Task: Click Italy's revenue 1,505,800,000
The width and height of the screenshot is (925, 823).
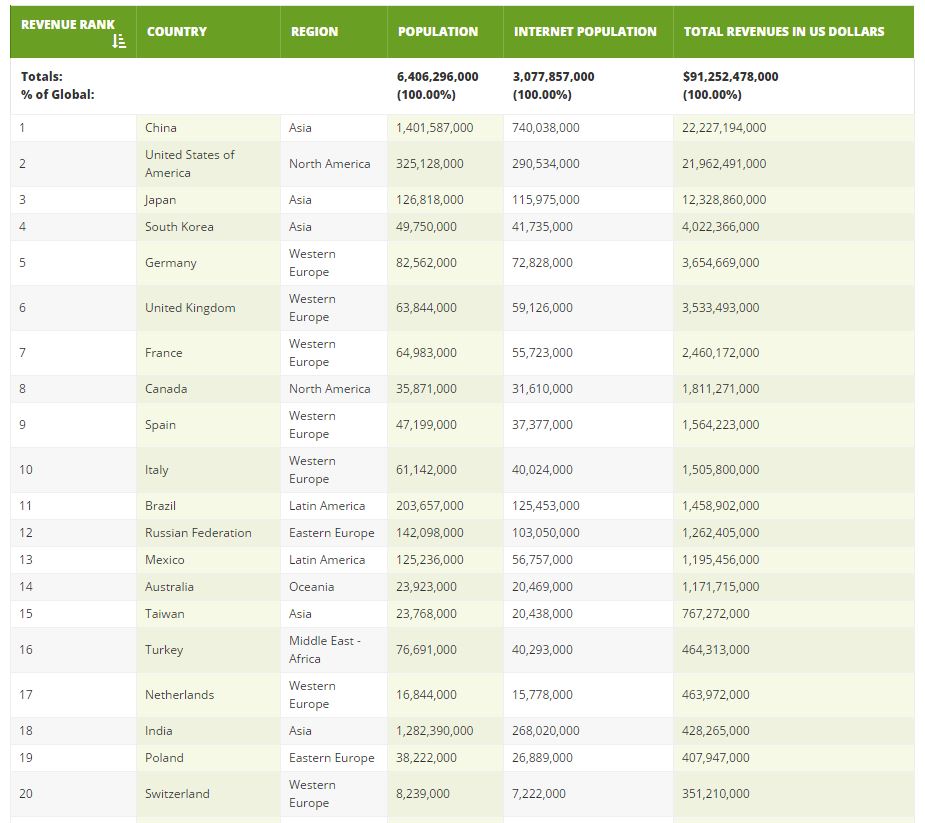Action: [720, 470]
